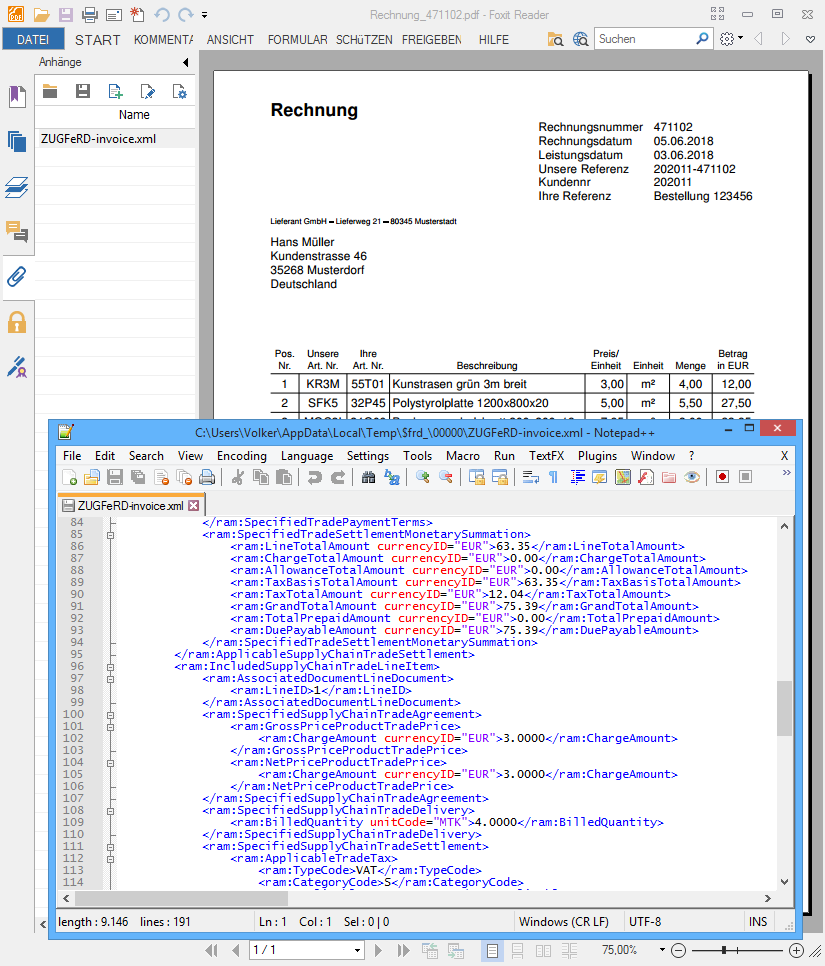Image resolution: width=825 pixels, height=966 pixels.
Task: Click the Security lock icon in sidebar
Action: [x=17, y=322]
